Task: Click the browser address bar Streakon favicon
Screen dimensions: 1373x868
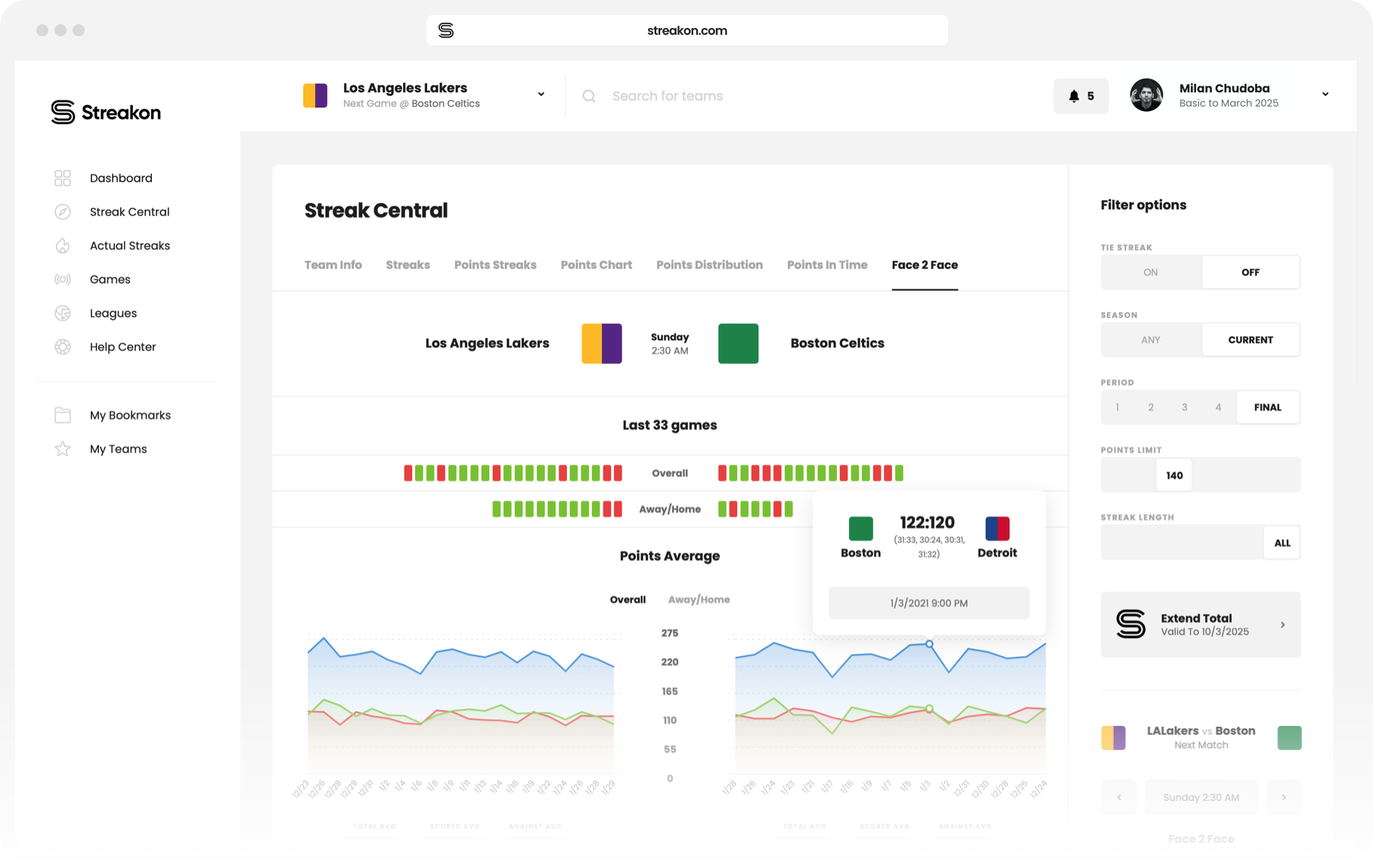Action: [x=446, y=30]
